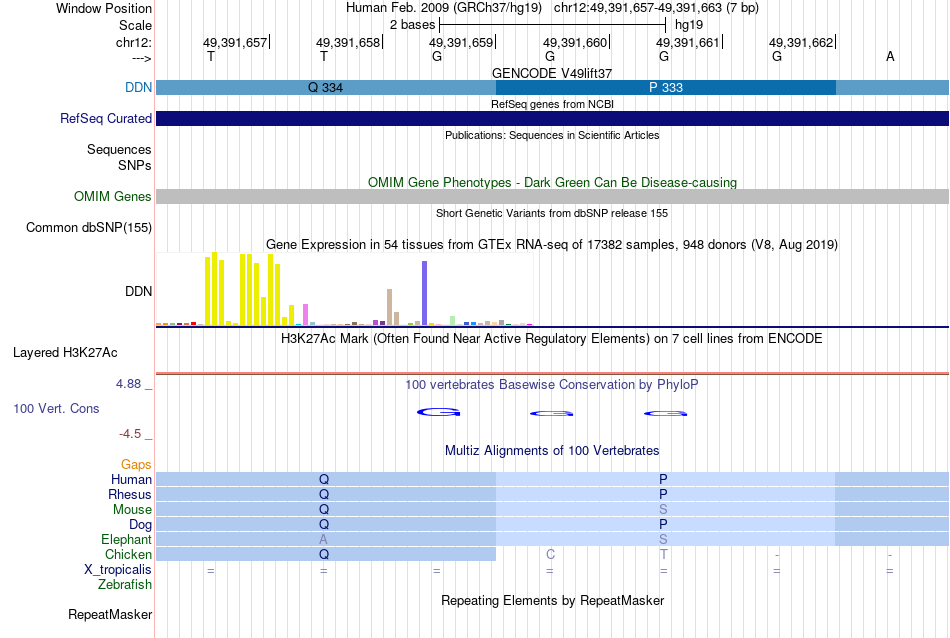Click OMIM Gene Phenotypes green title

tap(552, 182)
